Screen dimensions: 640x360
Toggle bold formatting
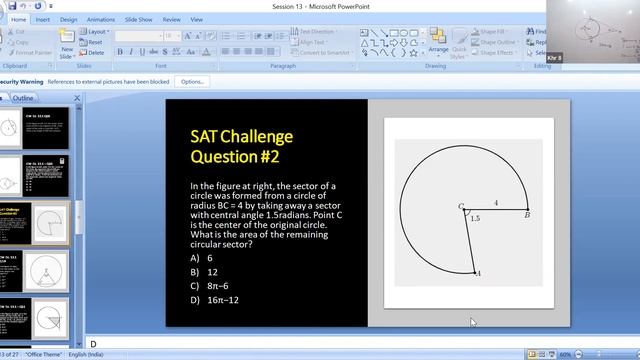coord(120,52)
